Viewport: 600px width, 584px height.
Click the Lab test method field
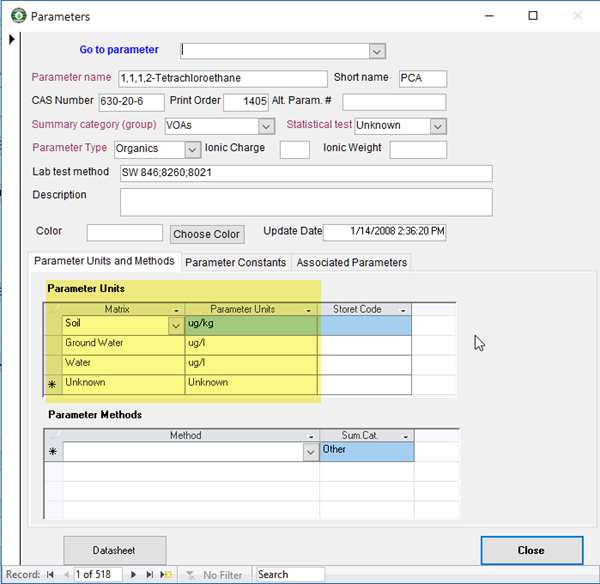tap(306, 173)
